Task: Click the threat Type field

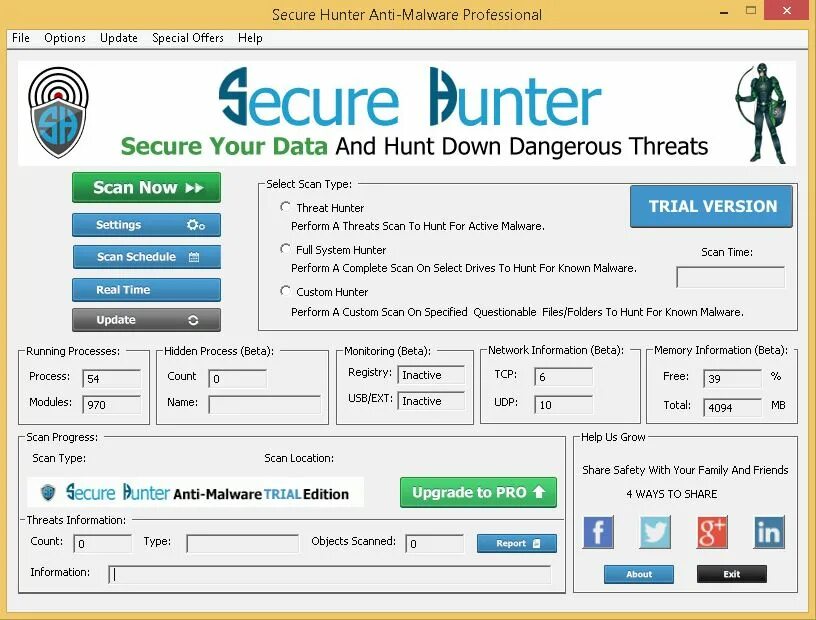Action: 243,543
